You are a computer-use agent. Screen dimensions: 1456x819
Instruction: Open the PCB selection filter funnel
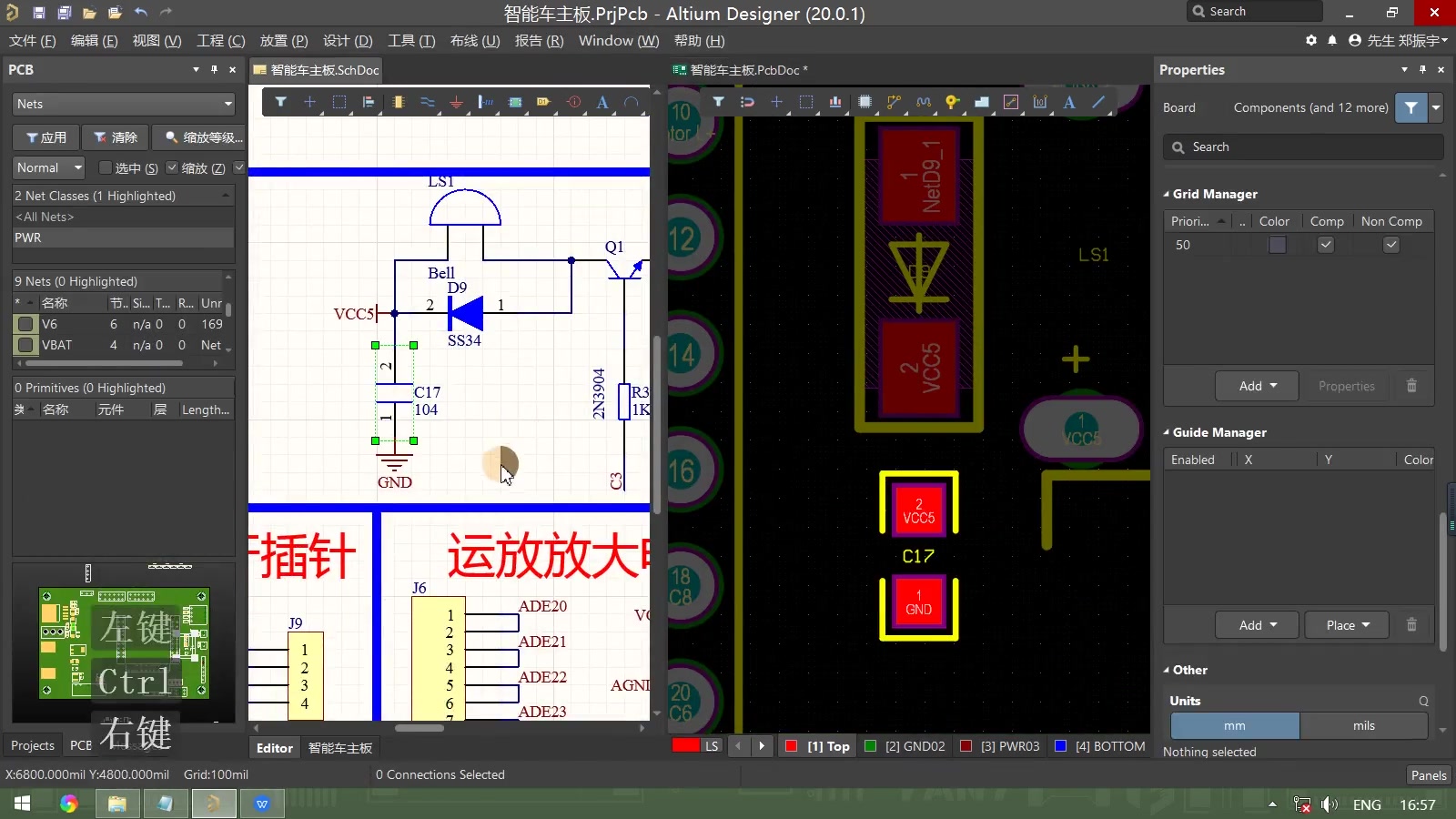coord(718,102)
